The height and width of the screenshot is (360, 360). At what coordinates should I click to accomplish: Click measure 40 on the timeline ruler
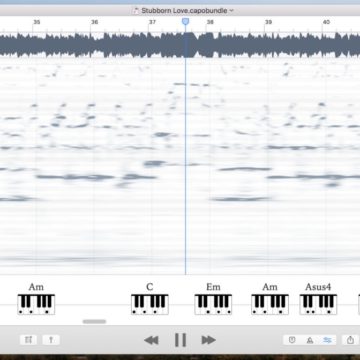(x=326, y=22)
